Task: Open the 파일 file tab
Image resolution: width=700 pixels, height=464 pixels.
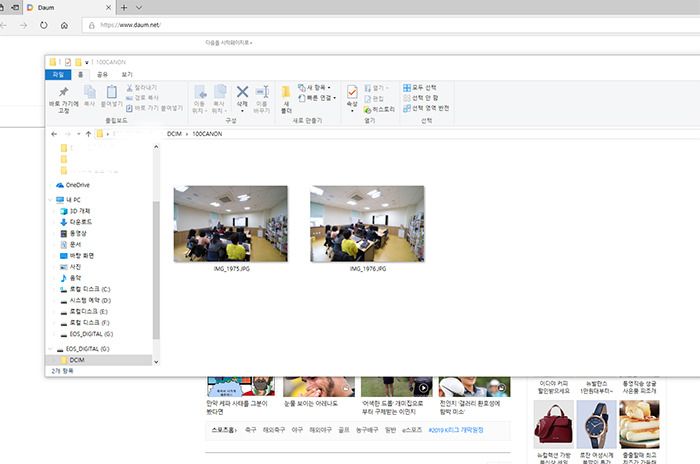Action: click(x=58, y=75)
